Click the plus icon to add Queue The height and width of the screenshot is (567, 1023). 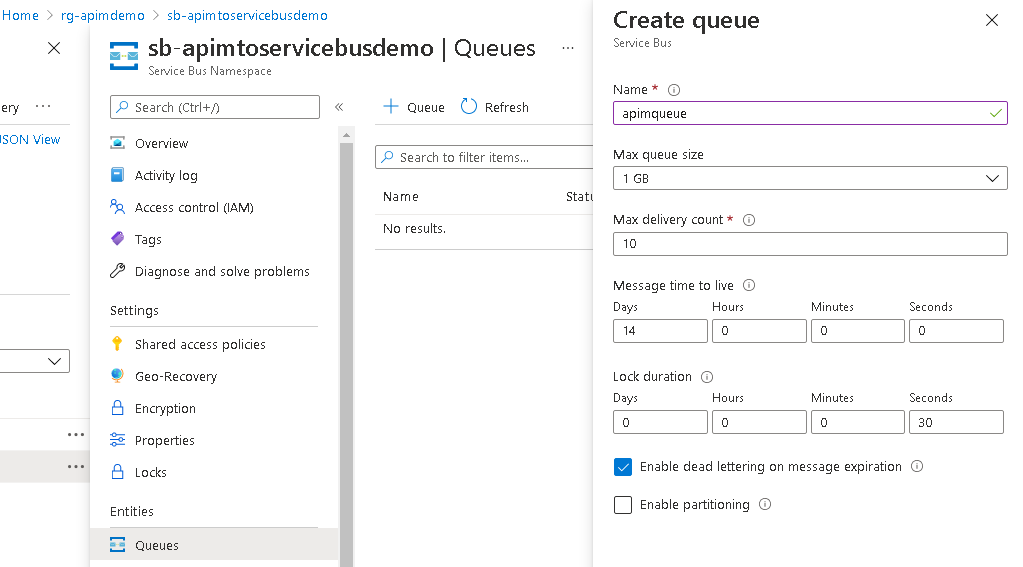point(391,106)
